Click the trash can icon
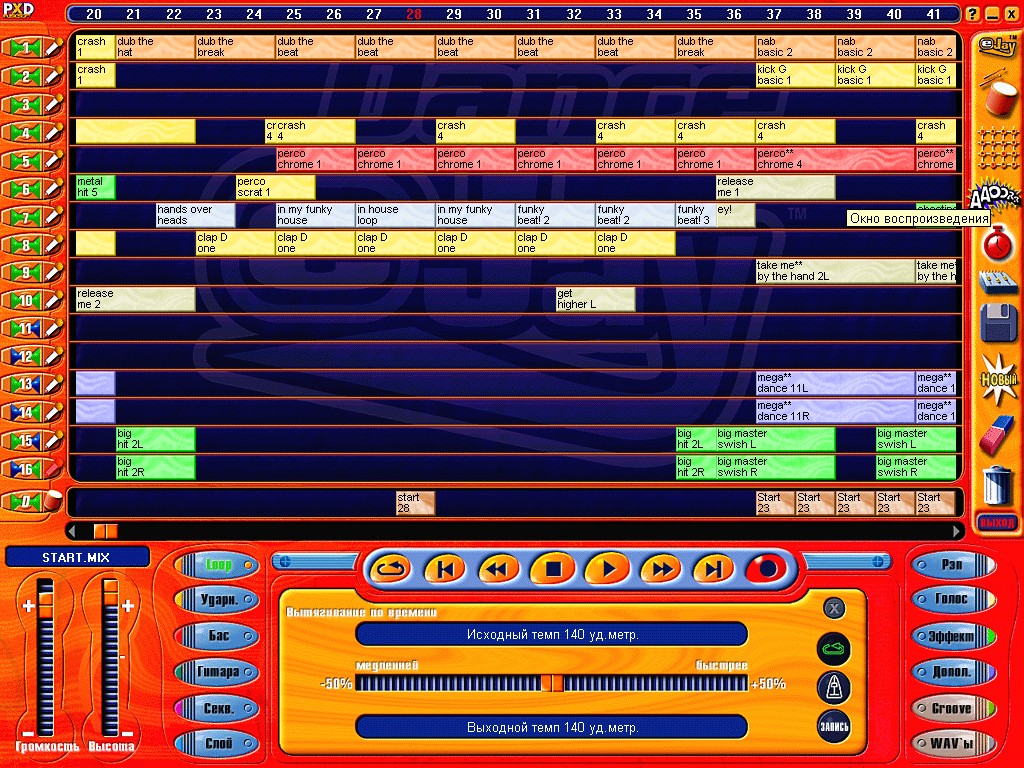The image size is (1024, 768). tap(997, 486)
